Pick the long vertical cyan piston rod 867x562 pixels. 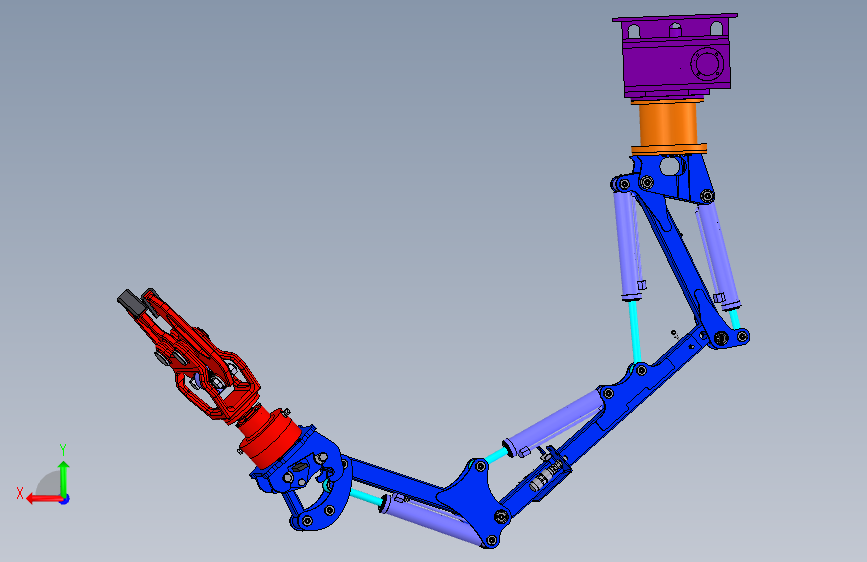point(635,332)
